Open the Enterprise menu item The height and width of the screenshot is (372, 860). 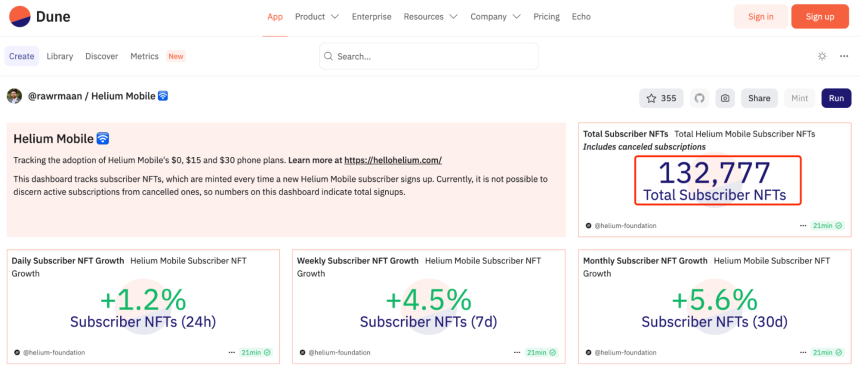[371, 16]
